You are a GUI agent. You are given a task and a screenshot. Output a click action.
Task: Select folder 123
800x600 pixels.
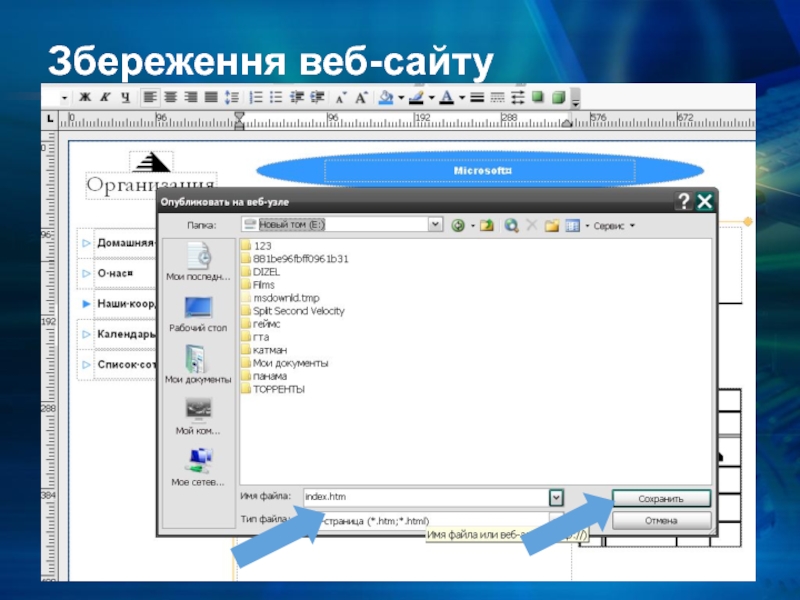(x=257, y=245)
